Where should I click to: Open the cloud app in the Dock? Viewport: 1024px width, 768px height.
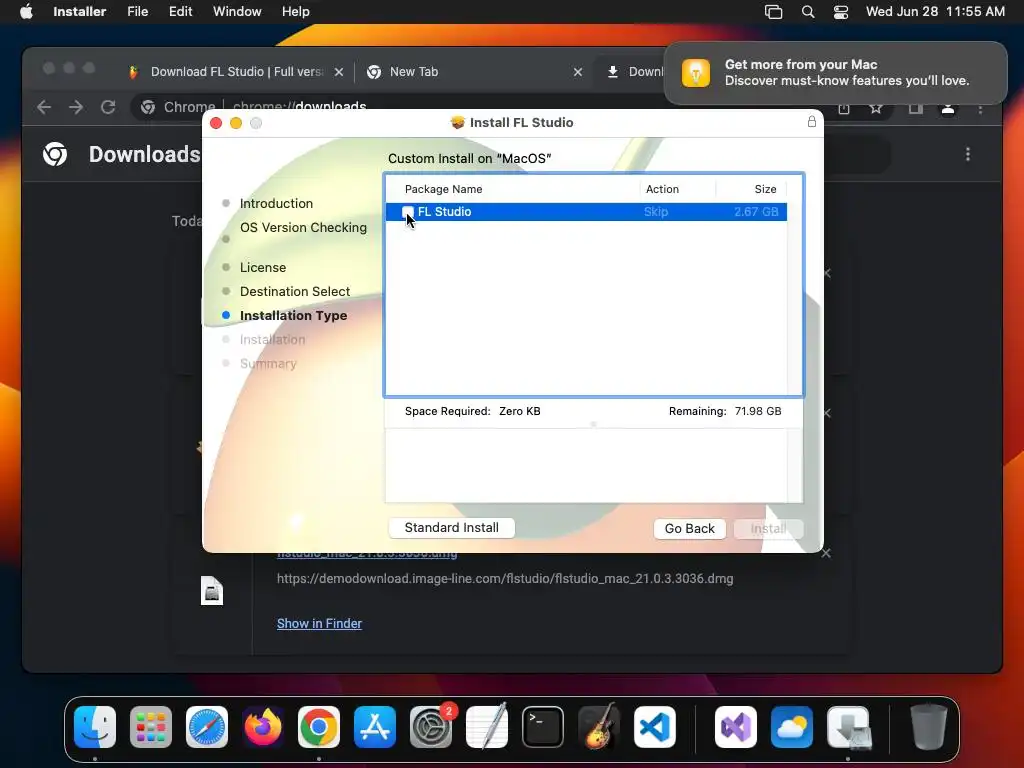792,727
